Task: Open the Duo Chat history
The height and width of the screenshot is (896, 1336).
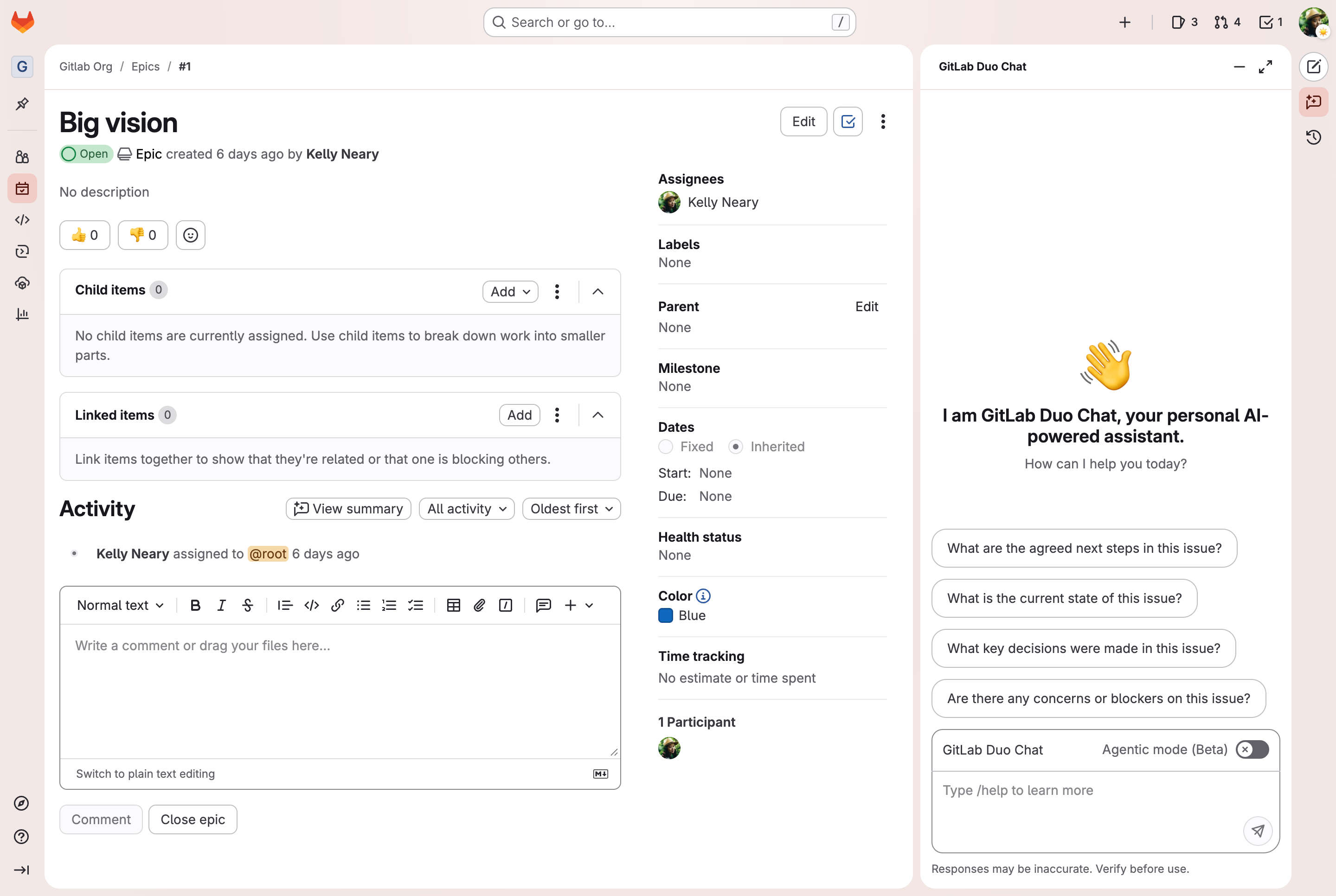Action: [1314, 137]
